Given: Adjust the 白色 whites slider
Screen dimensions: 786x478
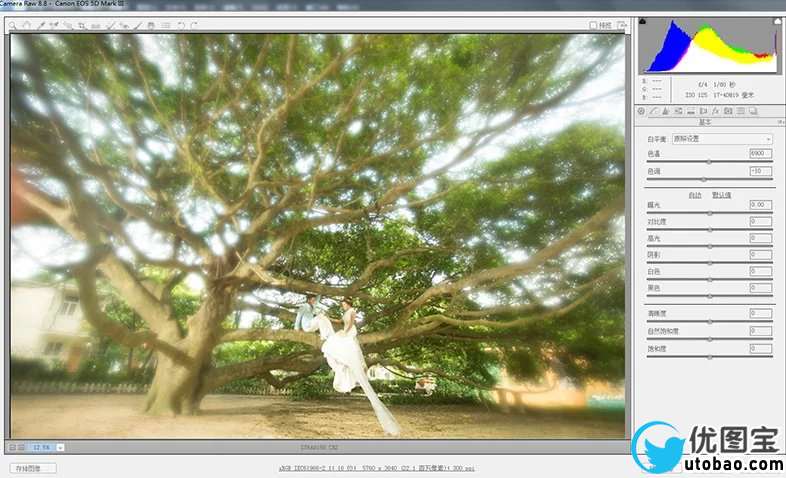Looking at the screenshot, I should tap(709, 280).
